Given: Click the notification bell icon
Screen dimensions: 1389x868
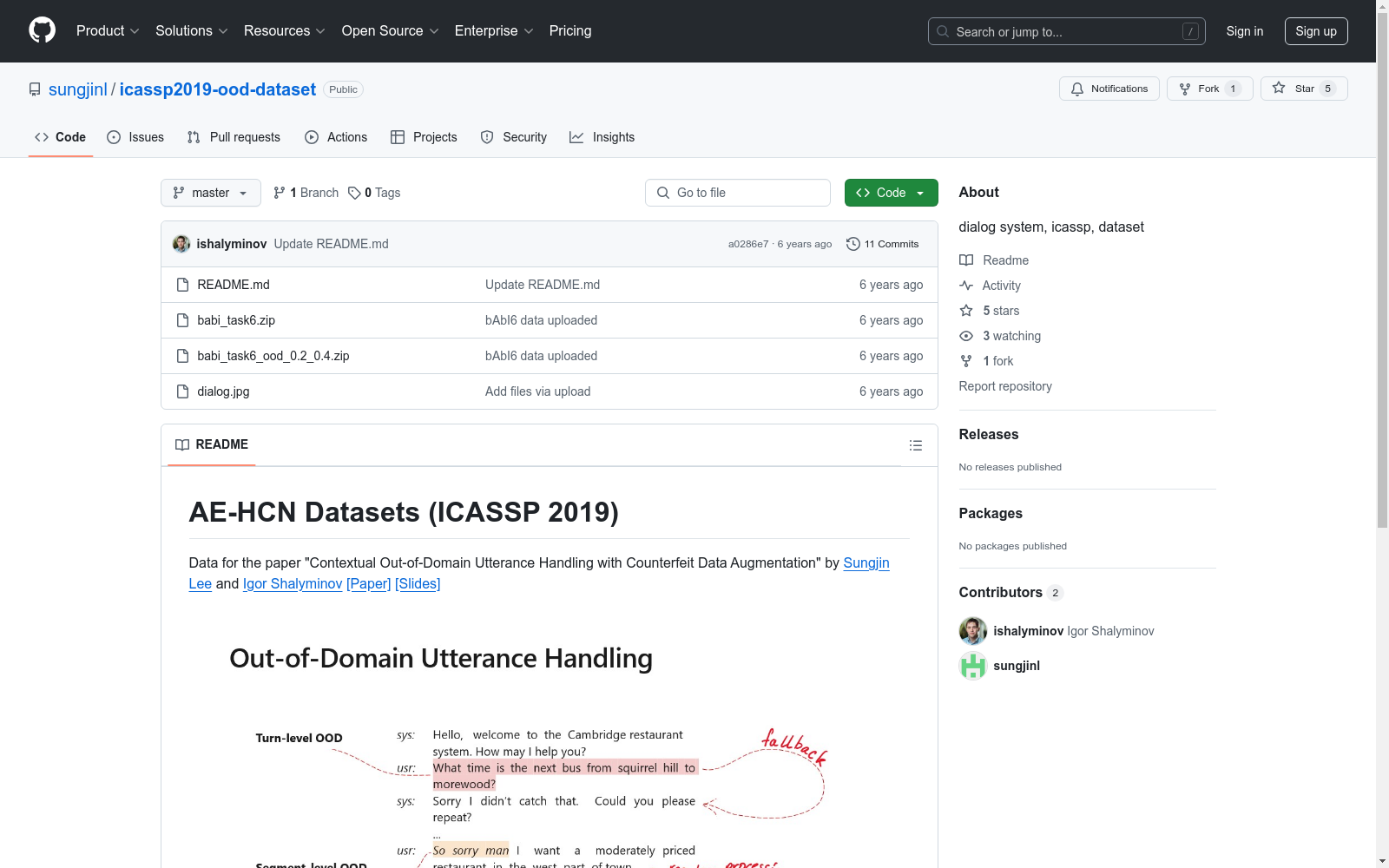Looking at the screenshot, I should (x=1077, y=89).
